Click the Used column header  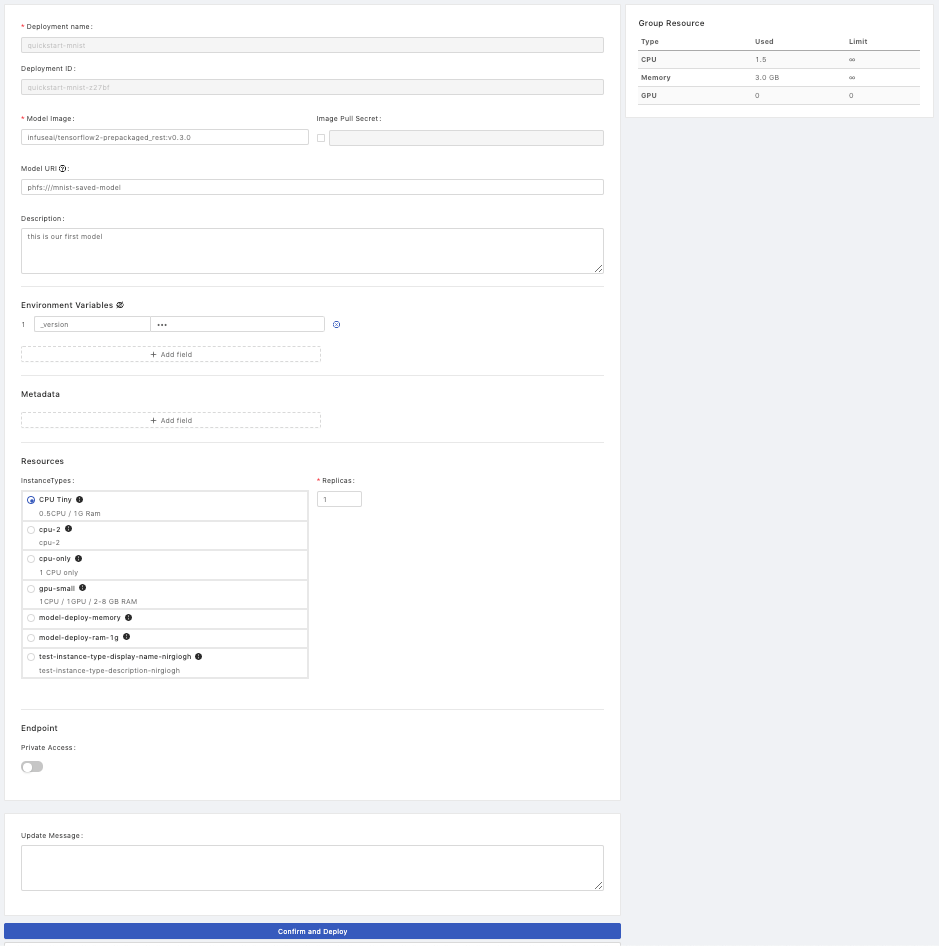[x=764, y=42]
